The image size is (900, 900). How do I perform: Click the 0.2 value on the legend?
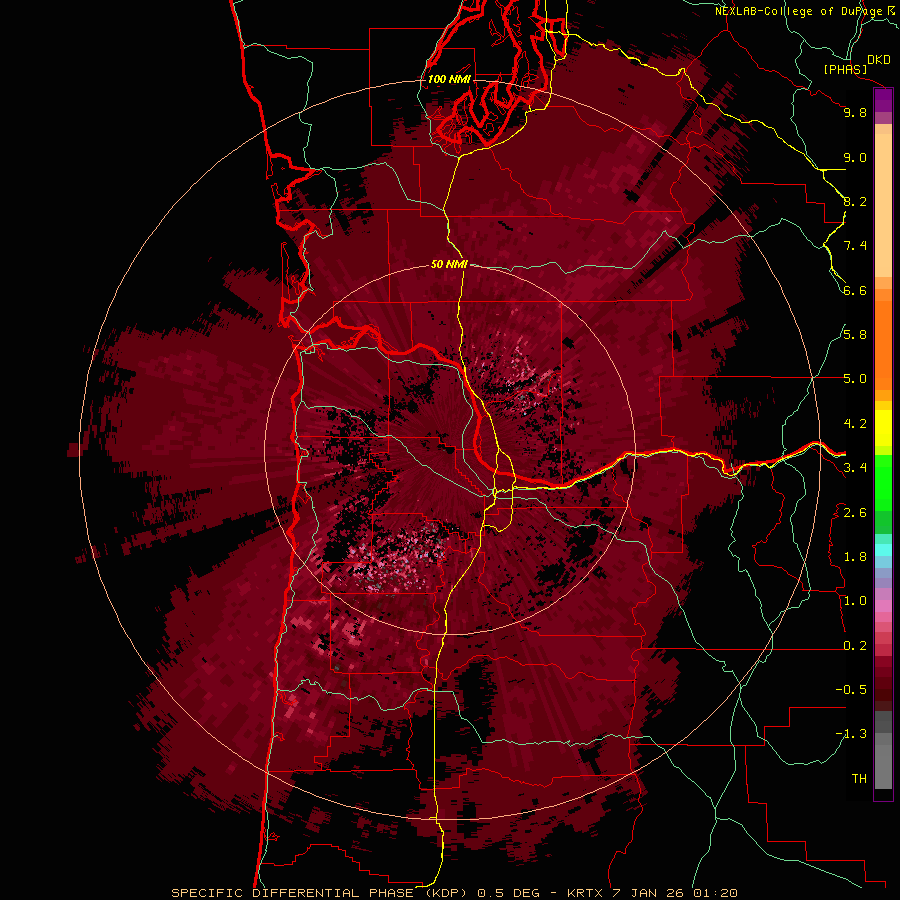coord(855,646)
